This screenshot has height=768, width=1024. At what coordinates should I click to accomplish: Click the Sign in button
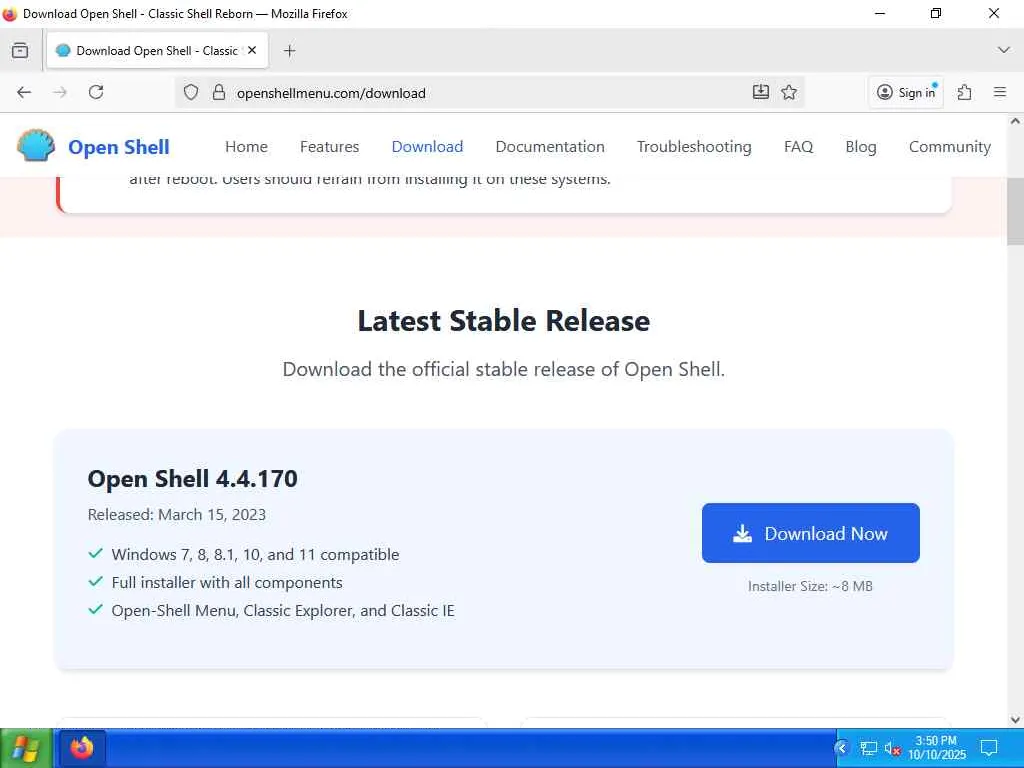906,92
